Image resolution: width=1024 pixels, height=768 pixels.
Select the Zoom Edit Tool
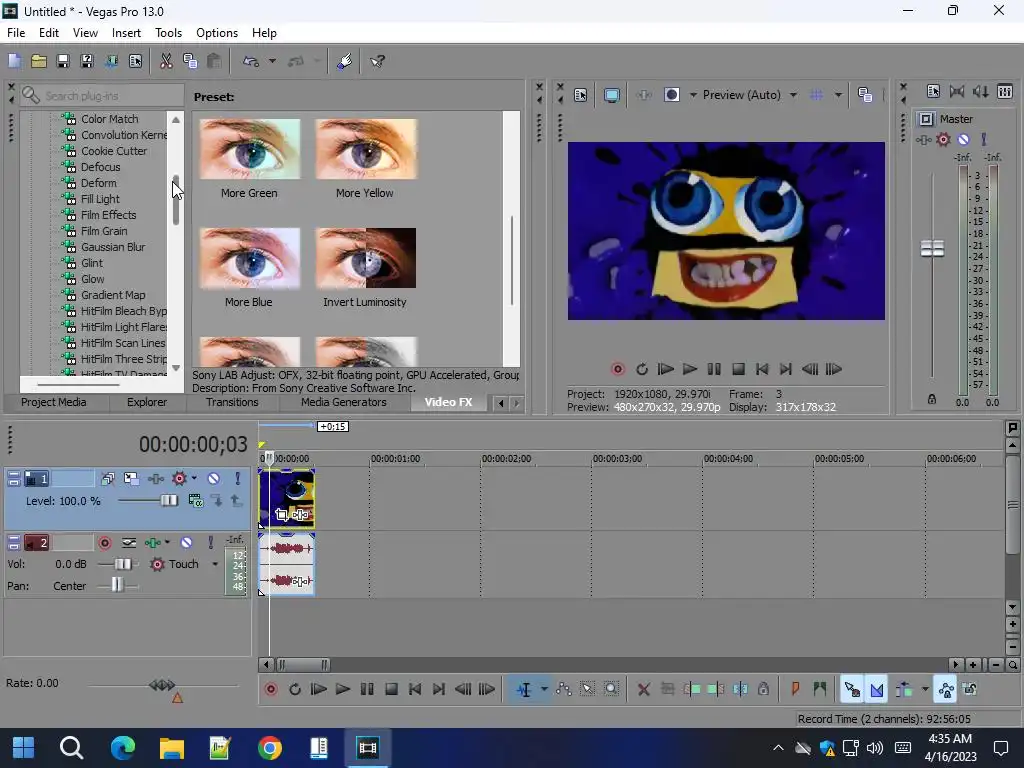(x=611, y=690)
